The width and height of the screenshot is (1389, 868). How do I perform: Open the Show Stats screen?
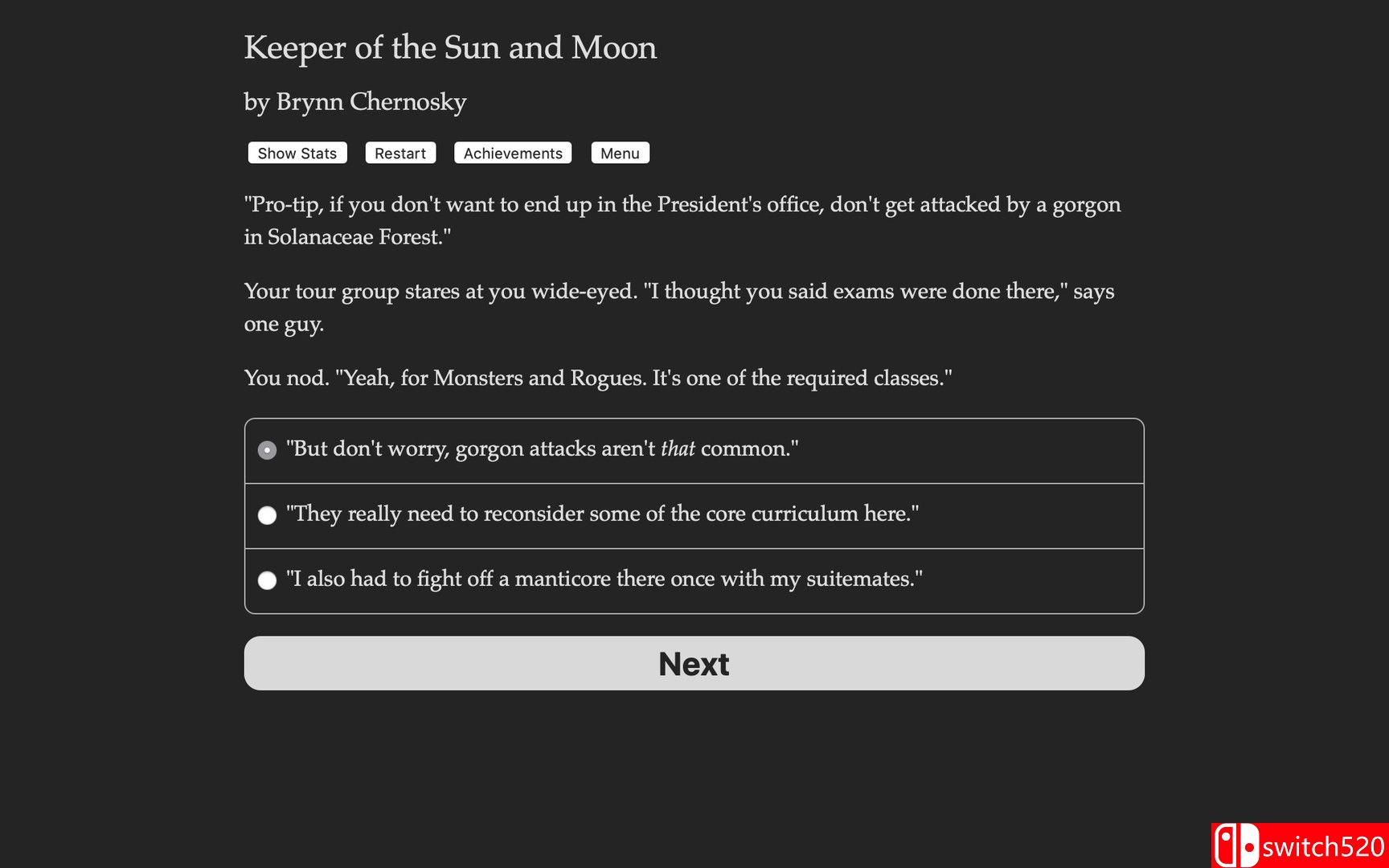click(x=297, y=154)
